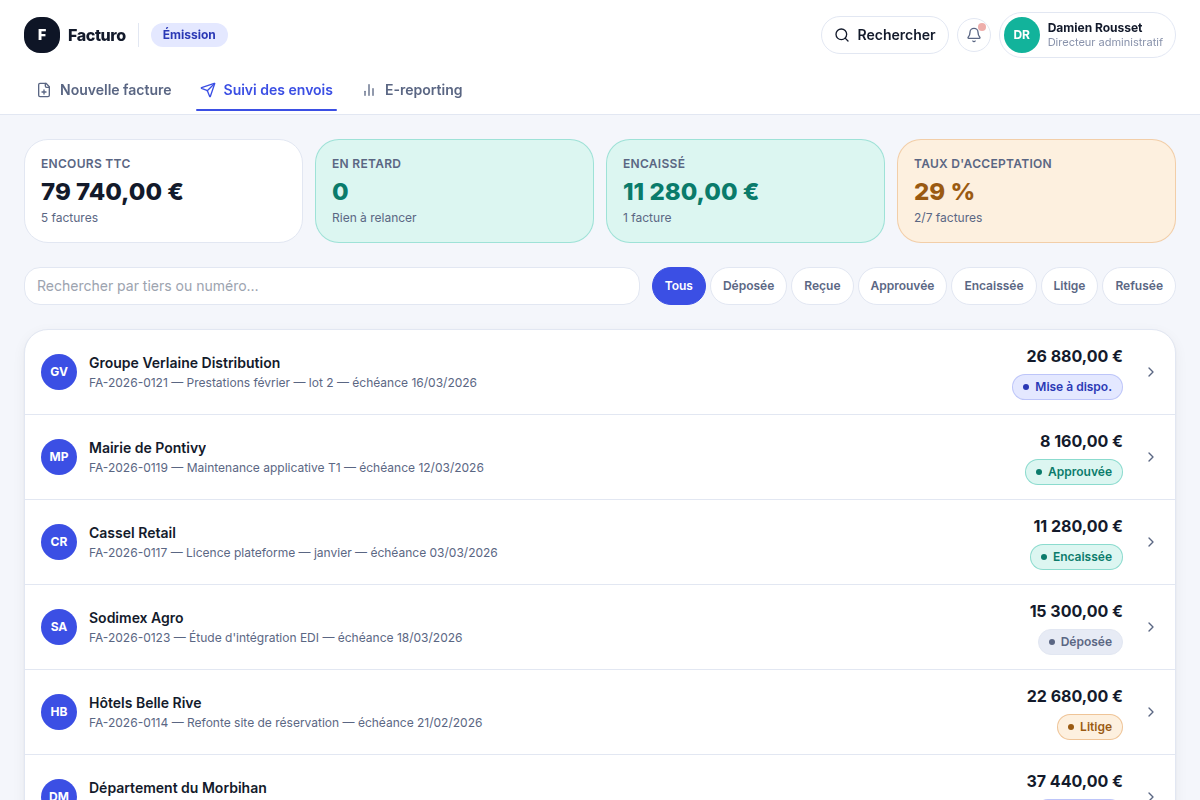Click the Encaissée badge on Cassel Retail
This screenshot has height=800, width=1200.
[1076, 557]
